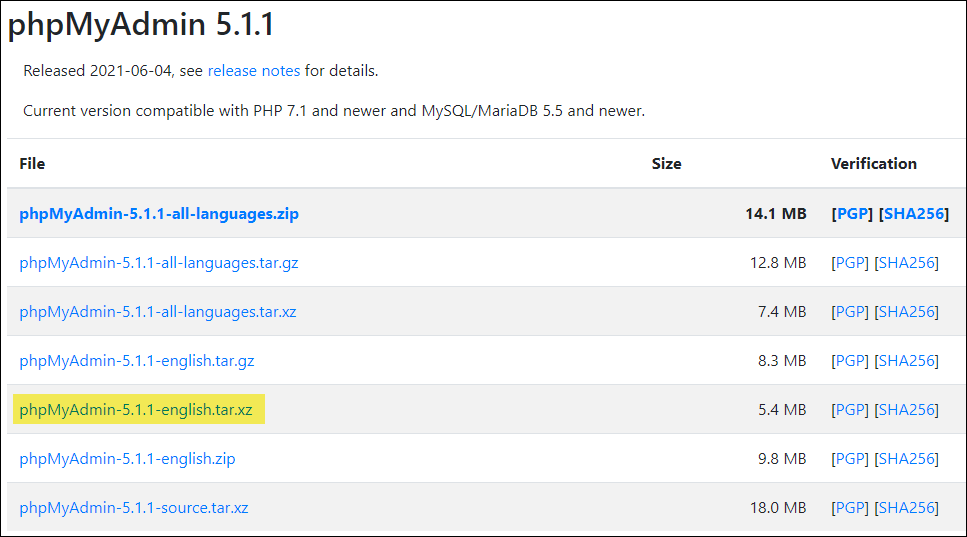Click the phpMyAdmin 5.1.1 heading
The image size is (967, 537).
141,26
